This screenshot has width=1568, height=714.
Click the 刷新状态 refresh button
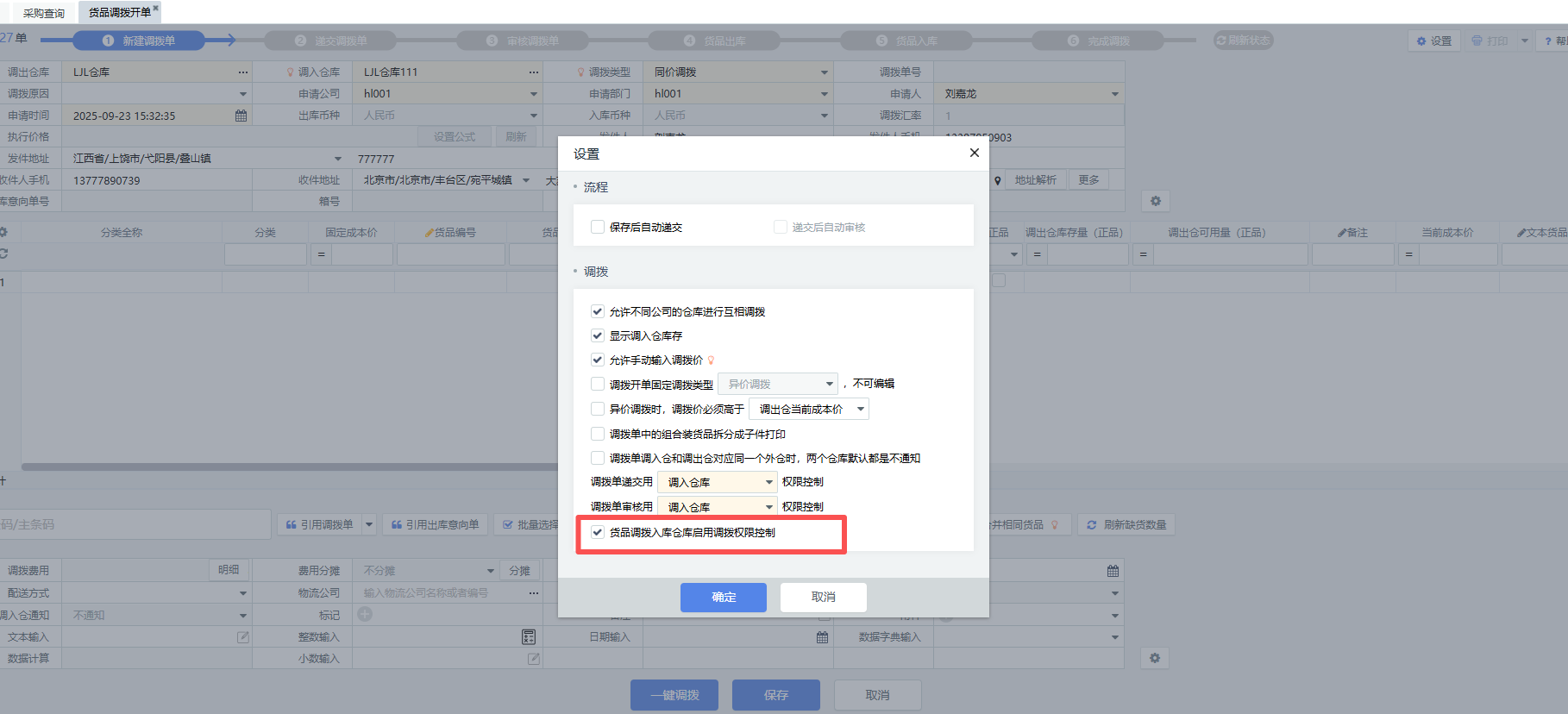tap(1243, 41)
